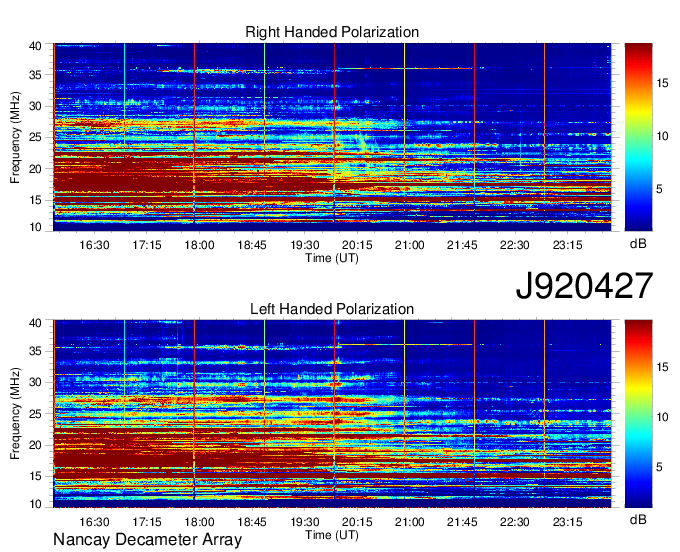This screenshot has width=680, height=552.
Task: Select the 18:45 time tick on the Right Handed plot
Action: [x=252, y=245]
